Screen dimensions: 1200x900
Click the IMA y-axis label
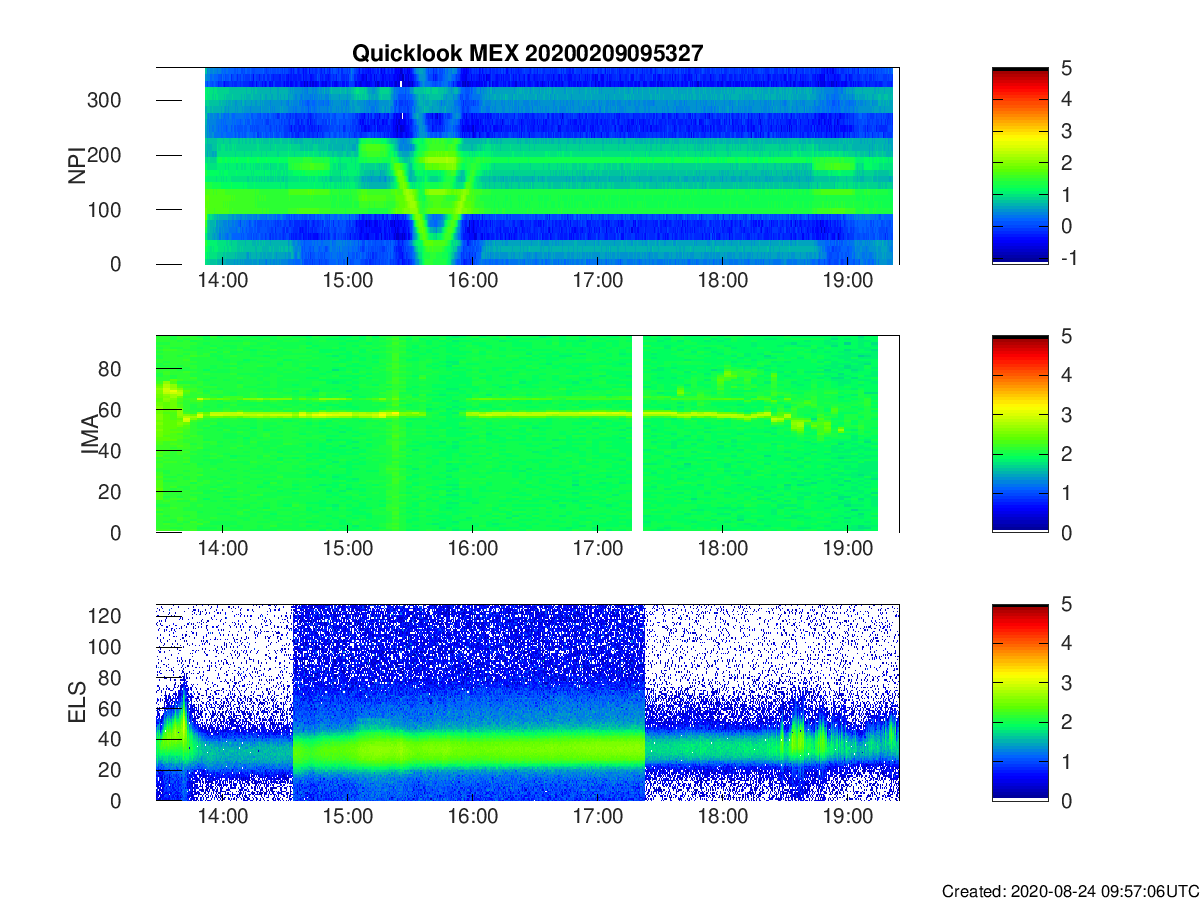90,435
